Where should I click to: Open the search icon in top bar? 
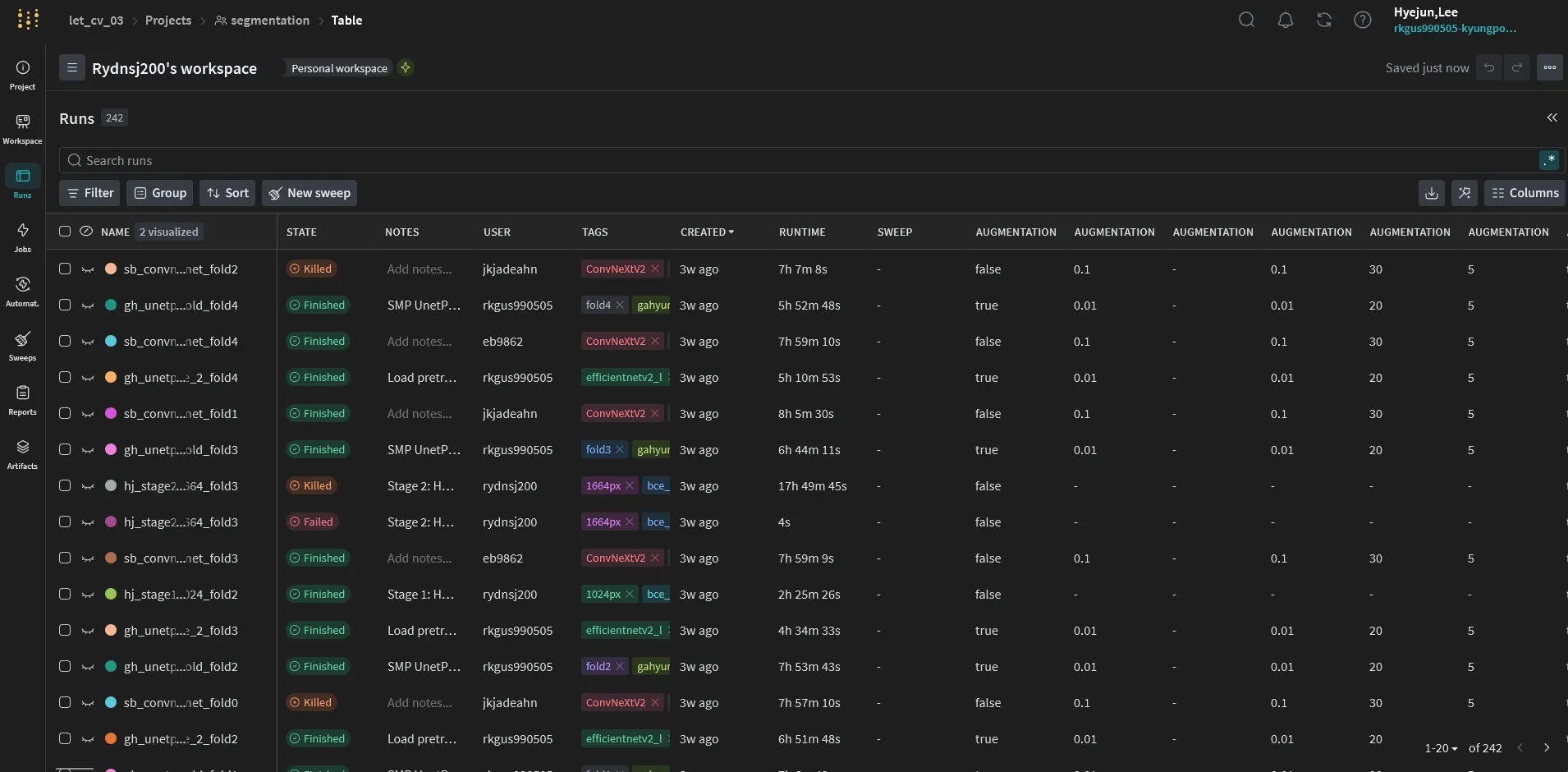click(x=1246, y=20)
